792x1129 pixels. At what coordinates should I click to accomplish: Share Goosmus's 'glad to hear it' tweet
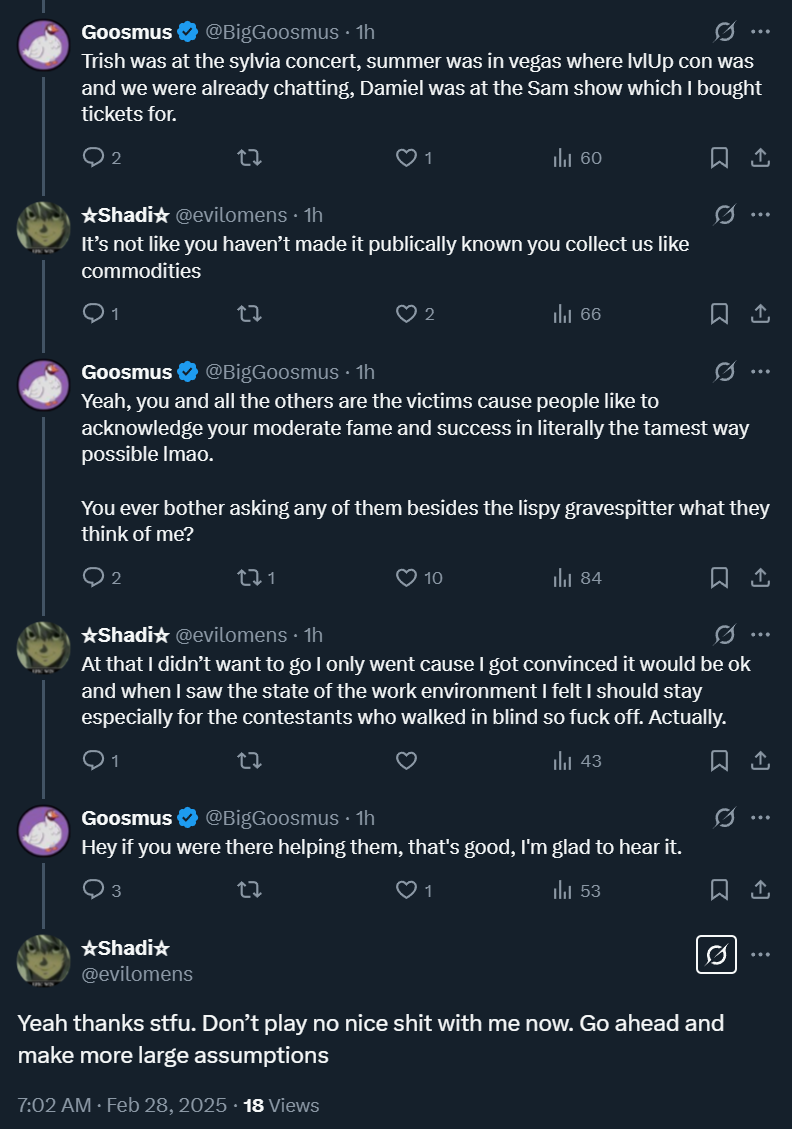click(760, 889)
